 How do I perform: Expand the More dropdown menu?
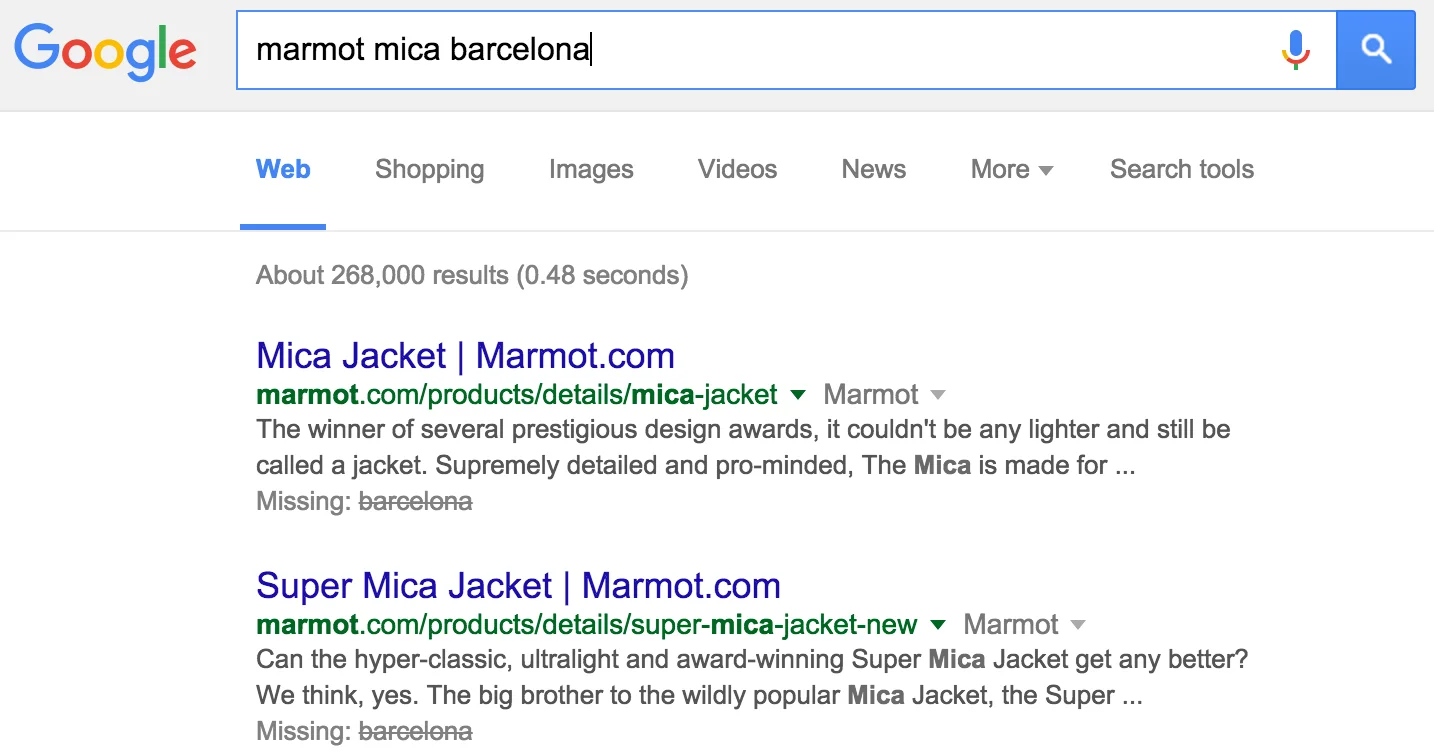1011,170
